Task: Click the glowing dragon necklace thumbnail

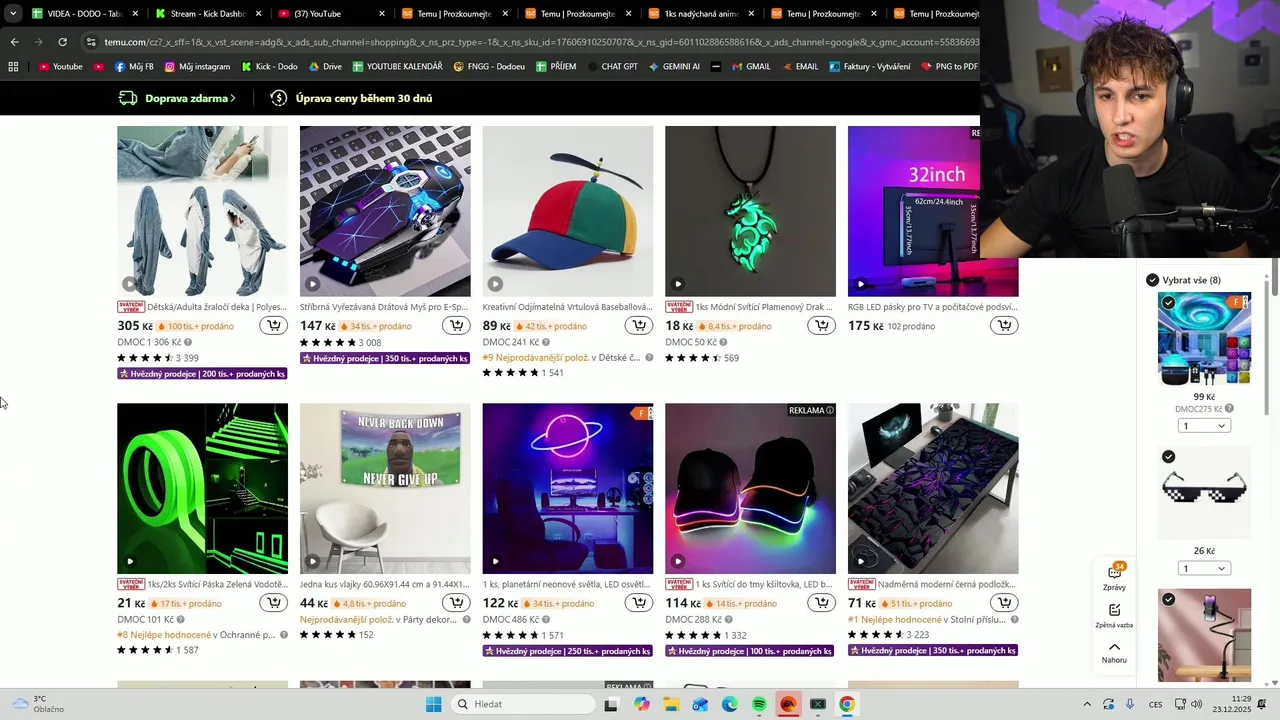Action: (x=750, y=211)
